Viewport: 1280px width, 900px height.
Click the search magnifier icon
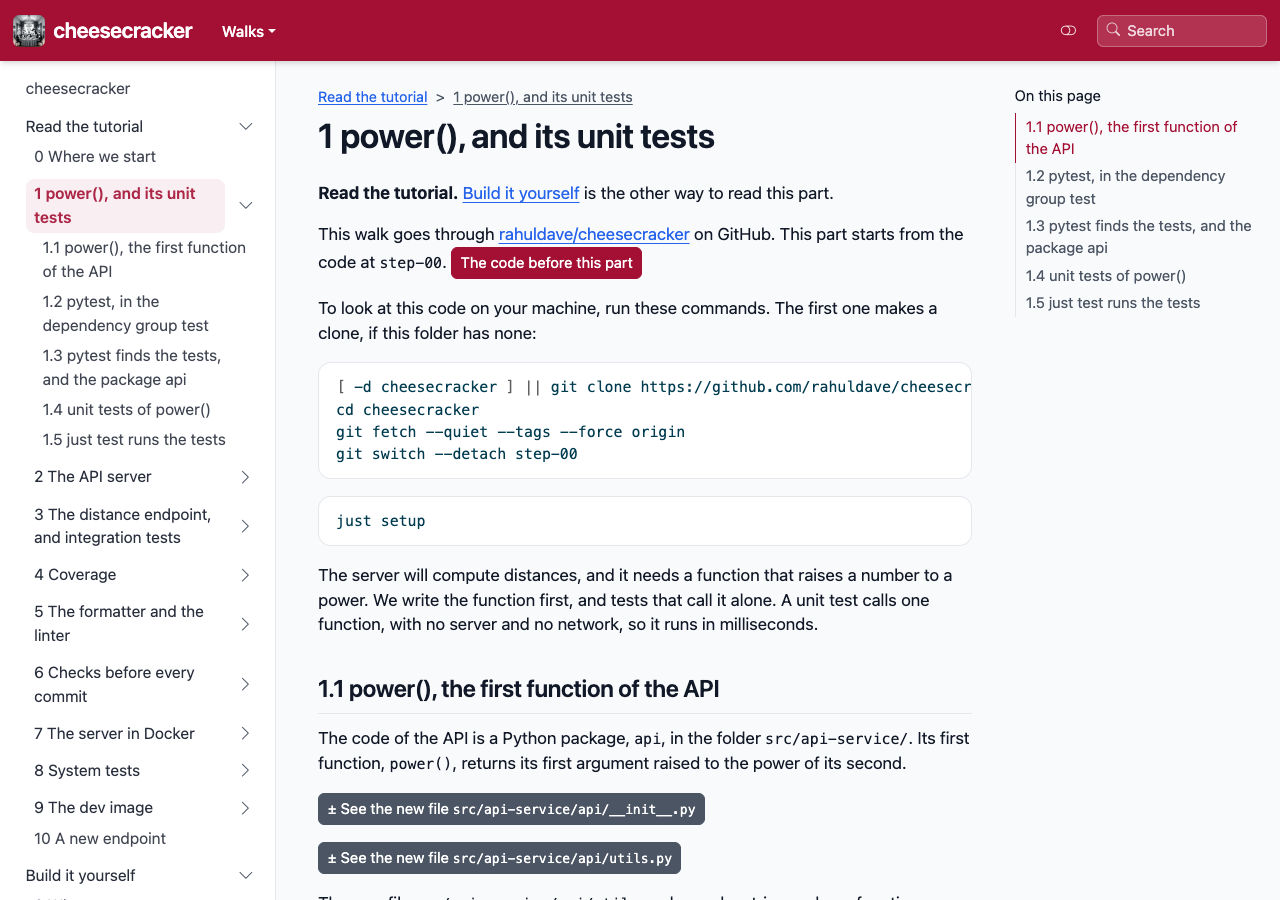point(1113,30)
